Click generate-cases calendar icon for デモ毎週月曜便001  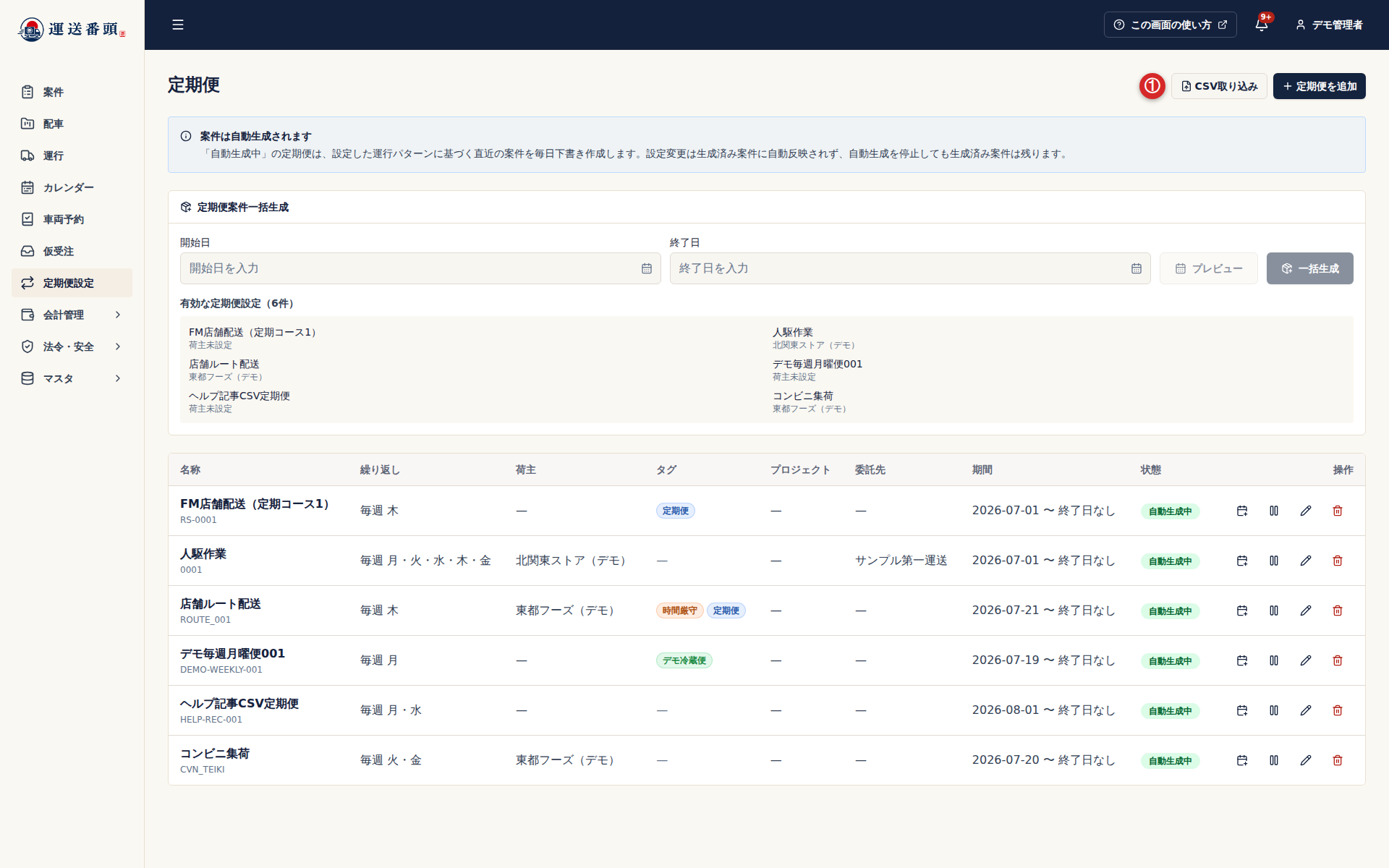1242,660
